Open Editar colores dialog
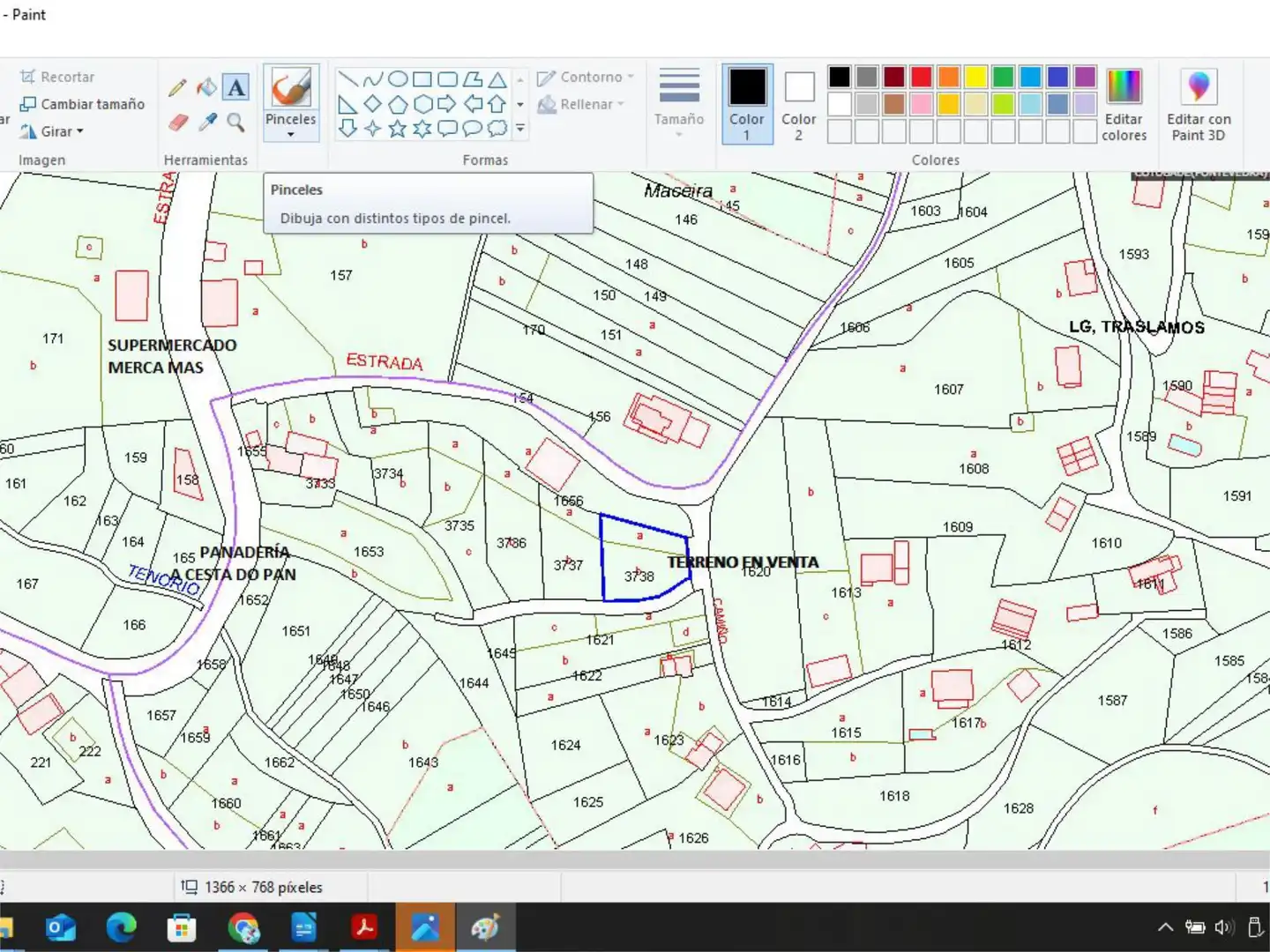This screenshot has width=1270, height=952. pyautogui.click(x=1124, y=105)
